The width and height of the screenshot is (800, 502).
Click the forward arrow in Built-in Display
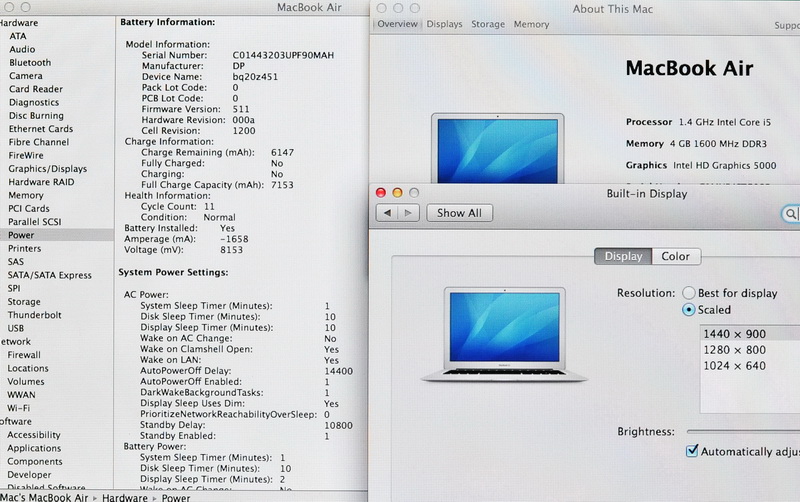pos(408,213)
